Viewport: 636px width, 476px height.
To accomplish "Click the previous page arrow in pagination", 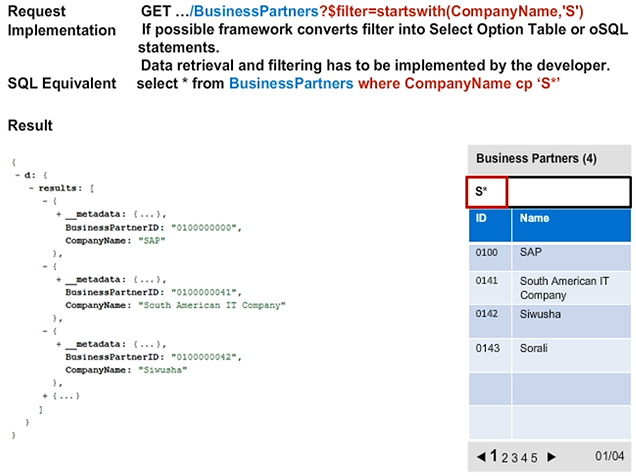I will 480,457.
